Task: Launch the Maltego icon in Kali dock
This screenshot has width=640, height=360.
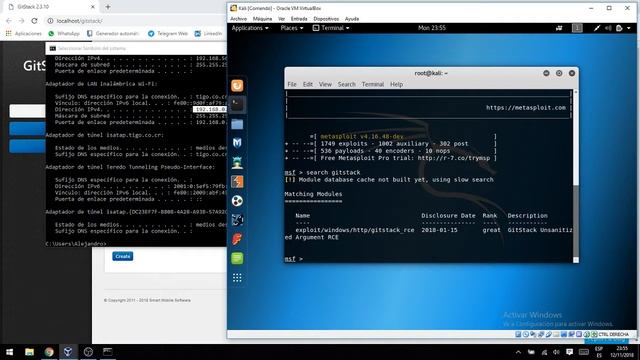Action: pos(237,220)
